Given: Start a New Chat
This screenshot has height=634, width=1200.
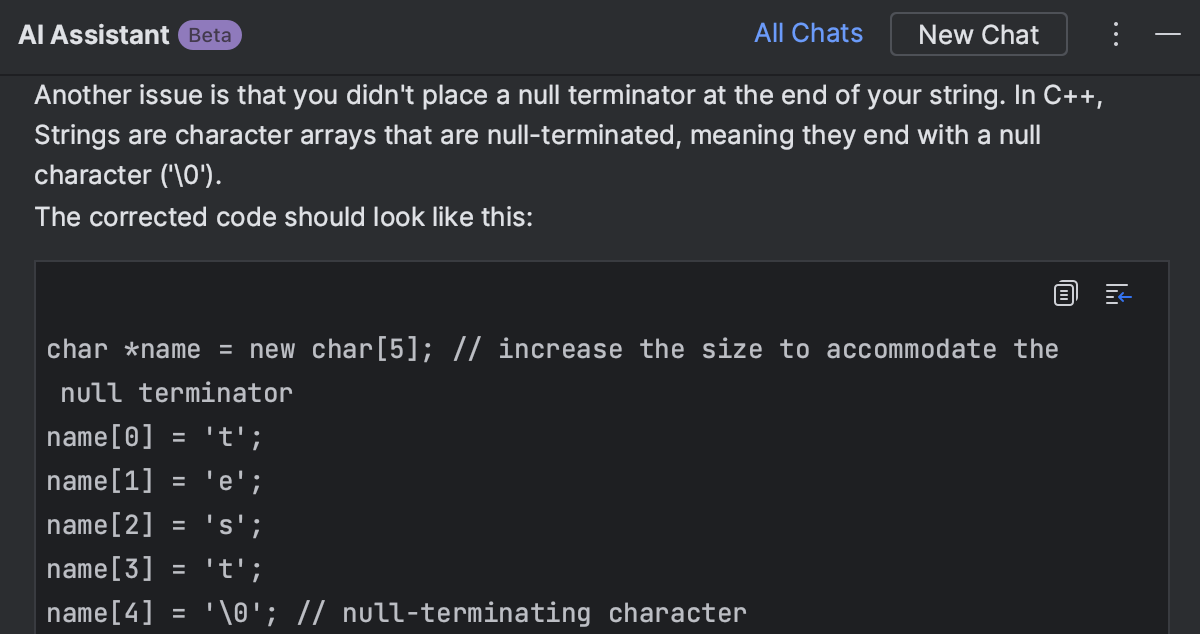Looking at the screenshot, I should [x=978, y=35].
